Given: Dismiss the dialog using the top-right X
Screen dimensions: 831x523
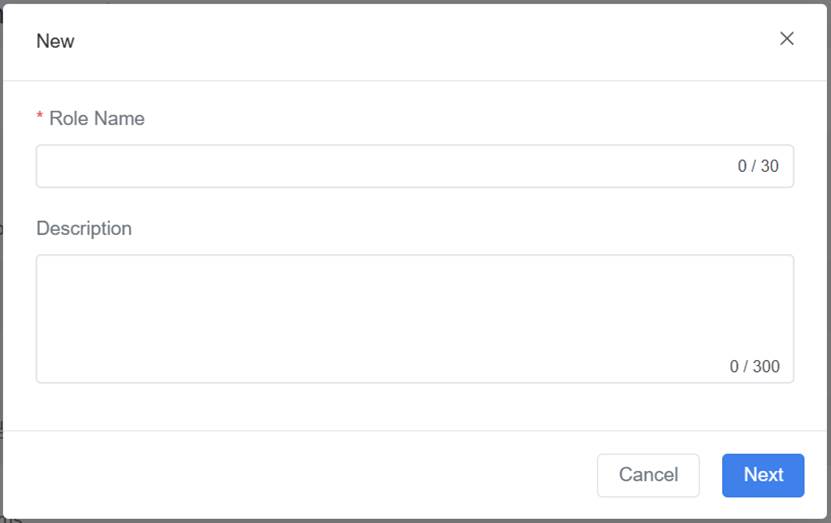Looking at the screenshot, I should click(x=787, y=39).
